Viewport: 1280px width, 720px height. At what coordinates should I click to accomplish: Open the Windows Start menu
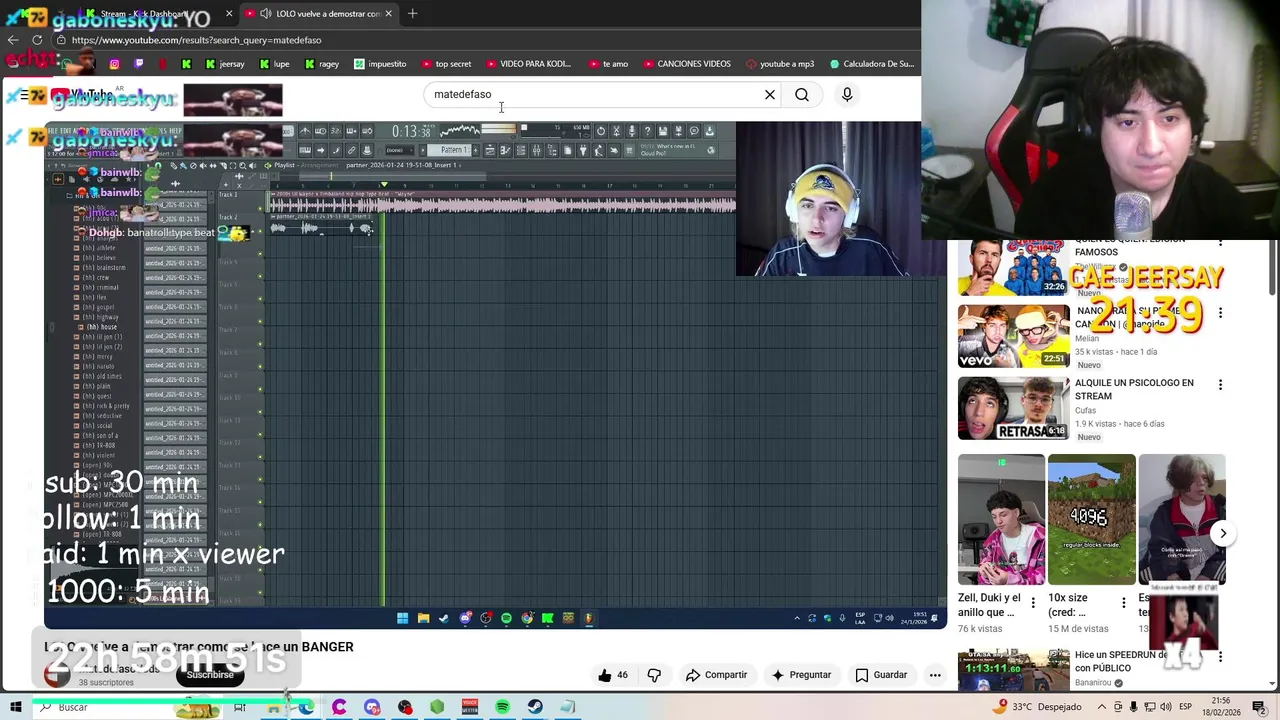[16, 707]
